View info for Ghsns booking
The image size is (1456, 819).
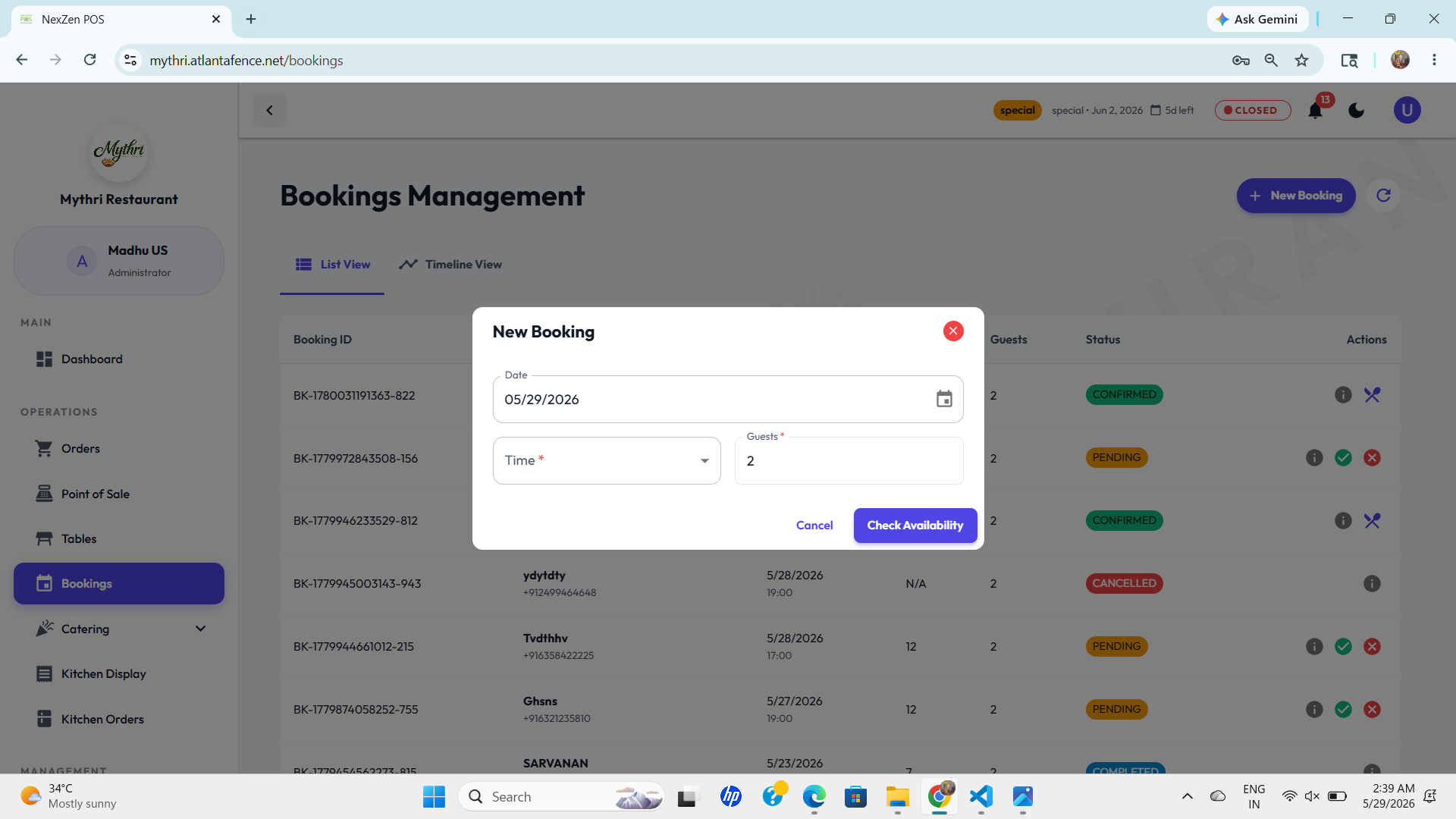1314,710
